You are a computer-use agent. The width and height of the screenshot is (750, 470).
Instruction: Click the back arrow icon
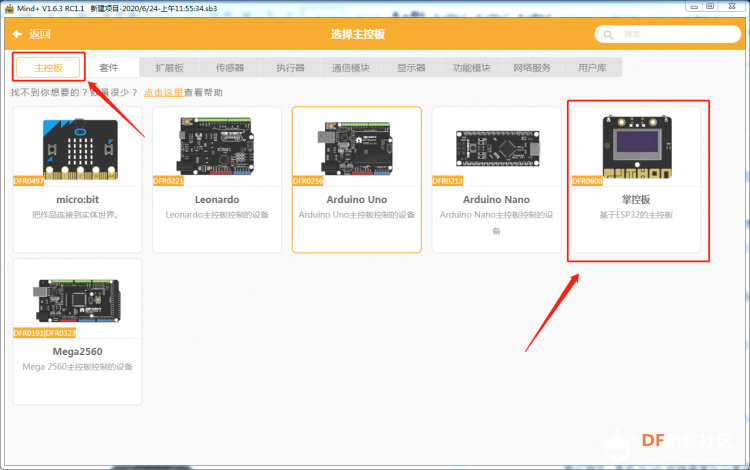coord(17,34)
